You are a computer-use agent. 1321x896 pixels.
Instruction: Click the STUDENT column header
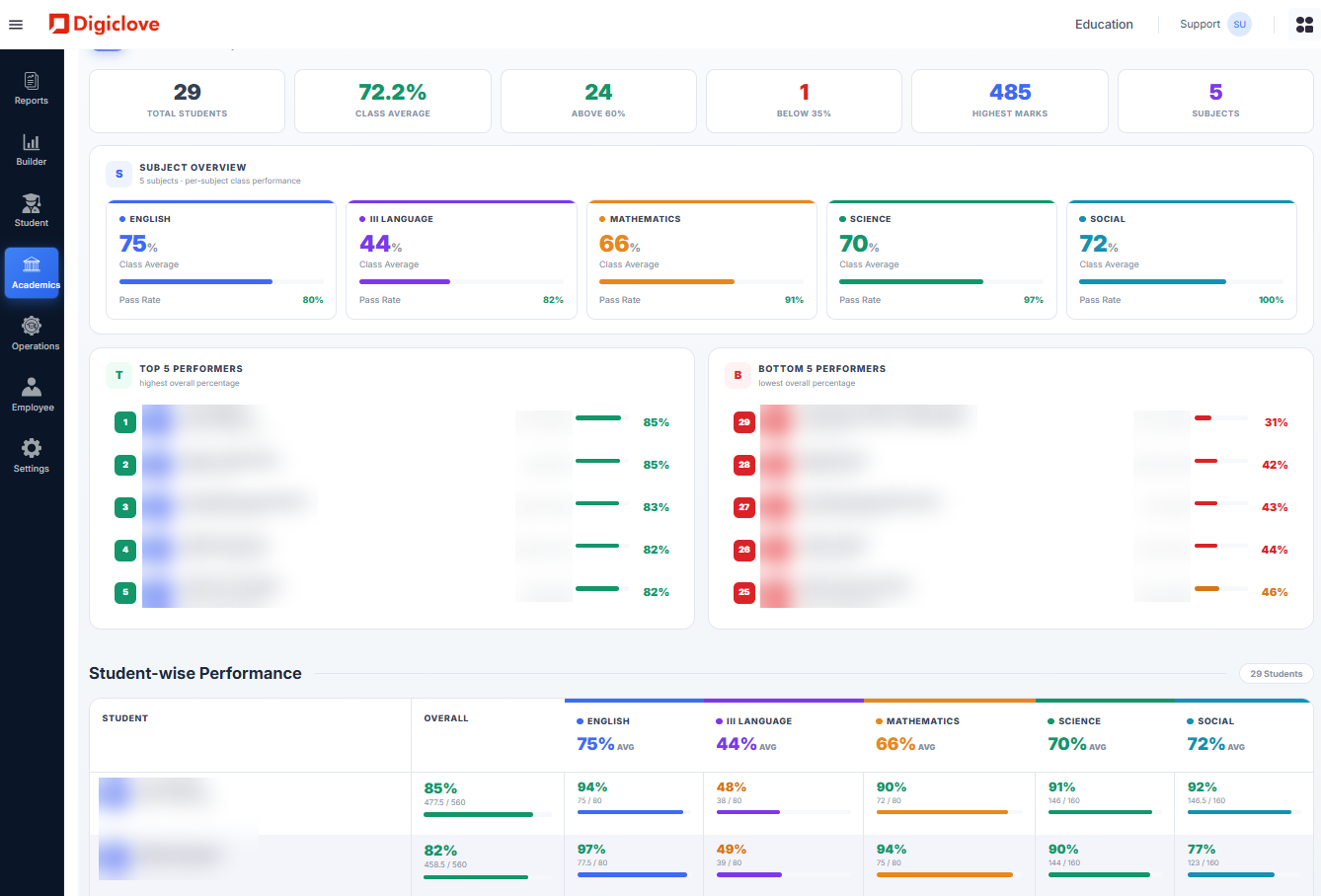(125, 718)
